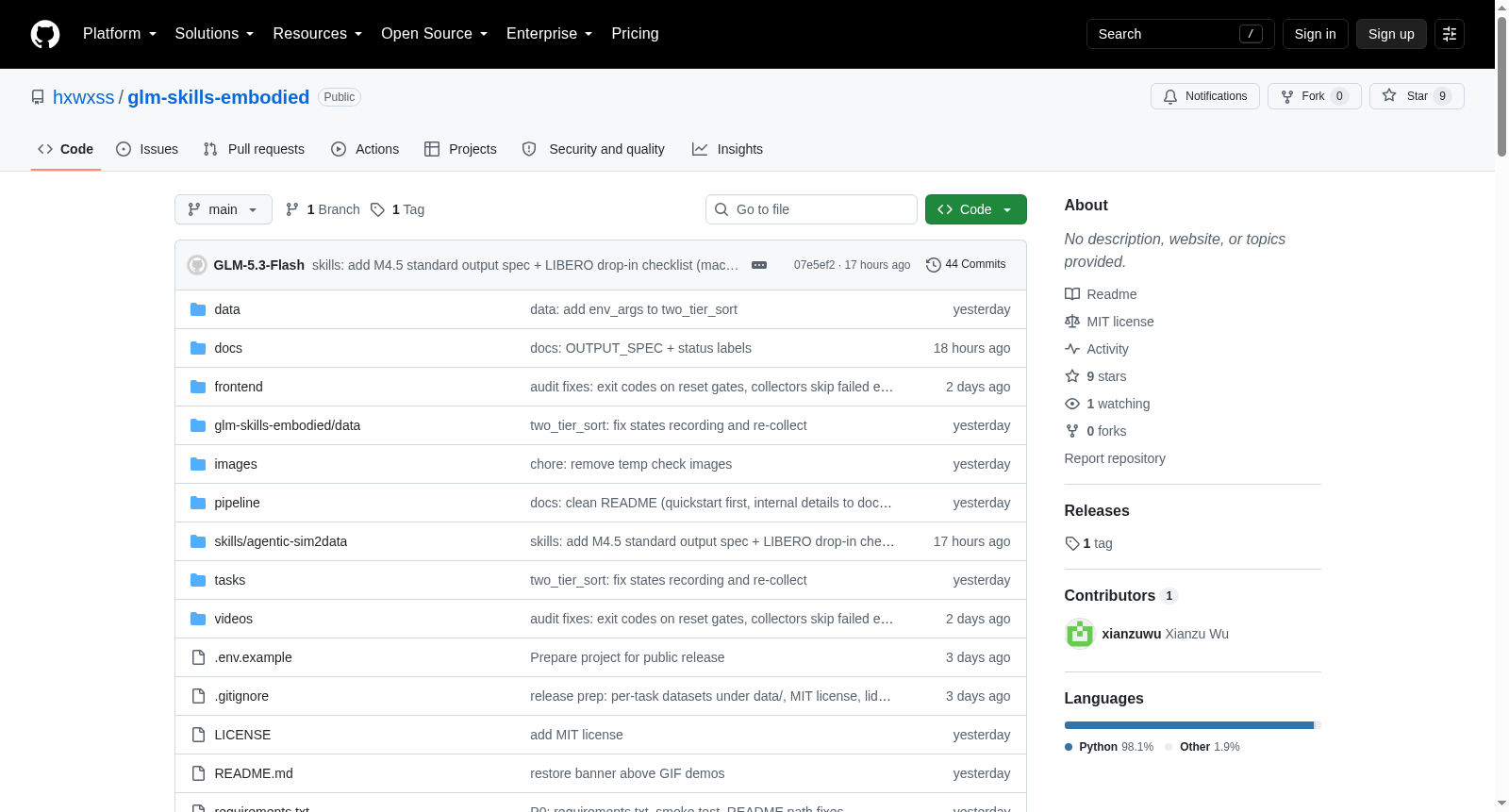Switch to the Pull requests tab
The height and width of the screenshot is (812, 1509).
tap(254, 149)
